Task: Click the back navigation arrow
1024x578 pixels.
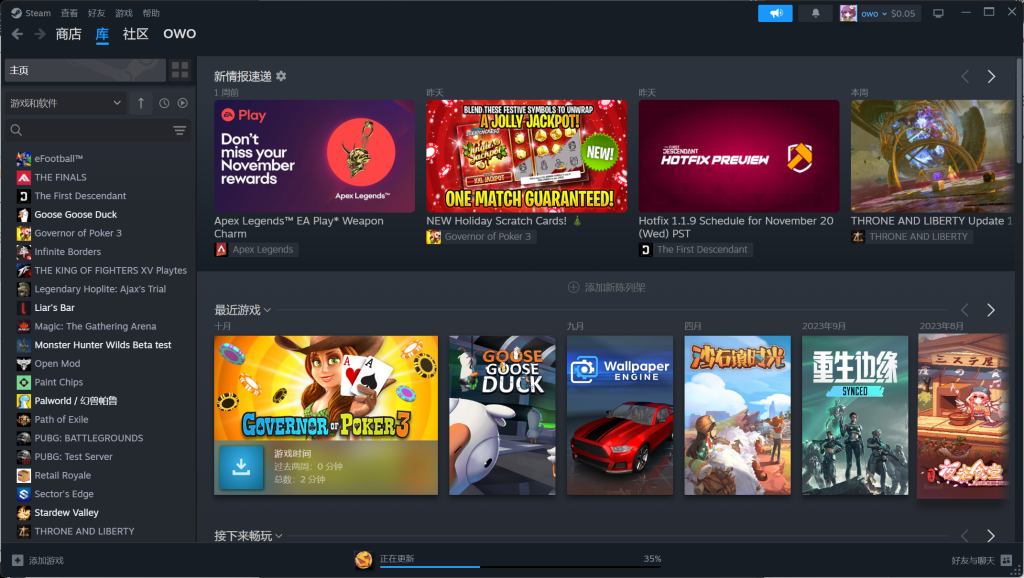Action: click(x=18, y=34)
